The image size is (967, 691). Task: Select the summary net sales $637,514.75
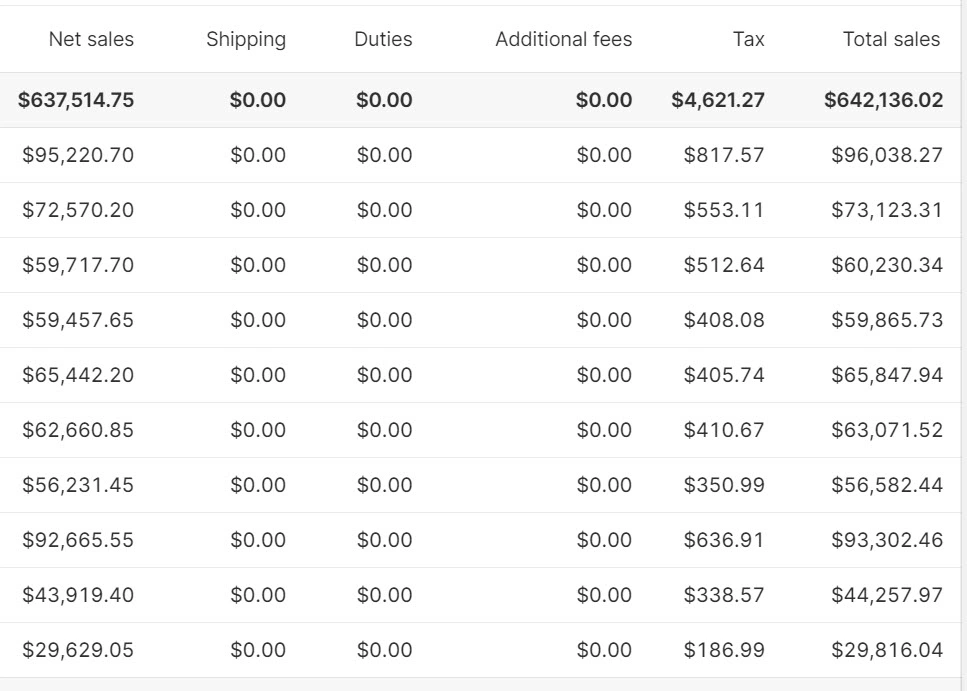(x=76, y=100)
